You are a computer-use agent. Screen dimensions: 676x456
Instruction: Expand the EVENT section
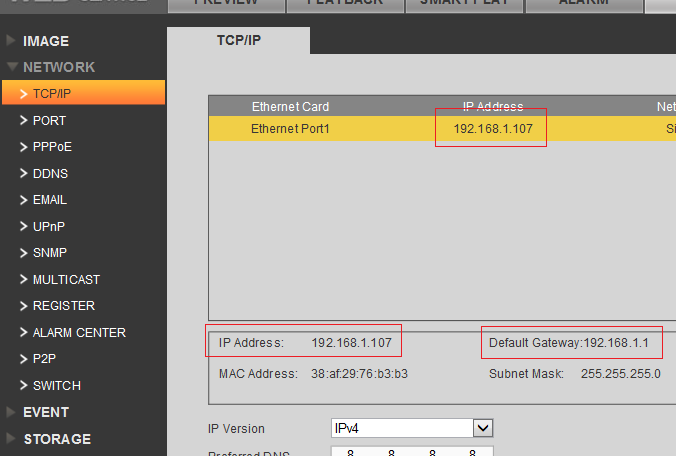click(46, 412)
